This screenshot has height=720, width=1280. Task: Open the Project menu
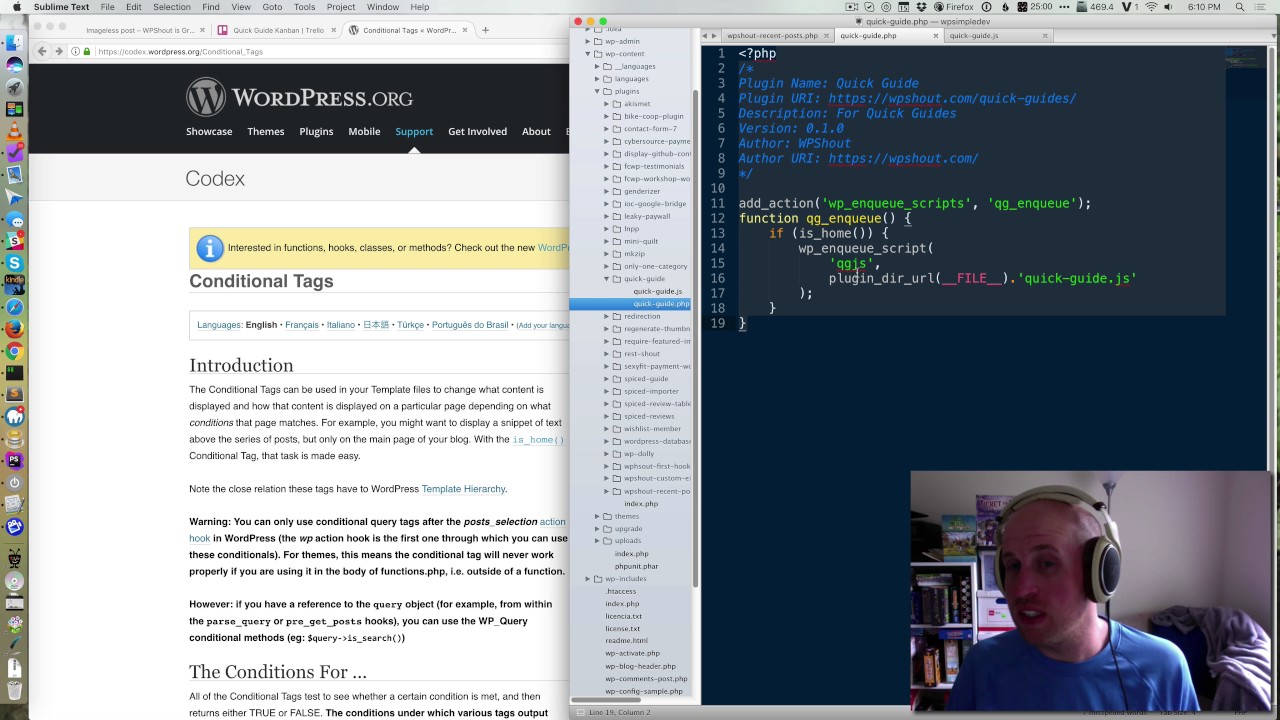(340, 7)
